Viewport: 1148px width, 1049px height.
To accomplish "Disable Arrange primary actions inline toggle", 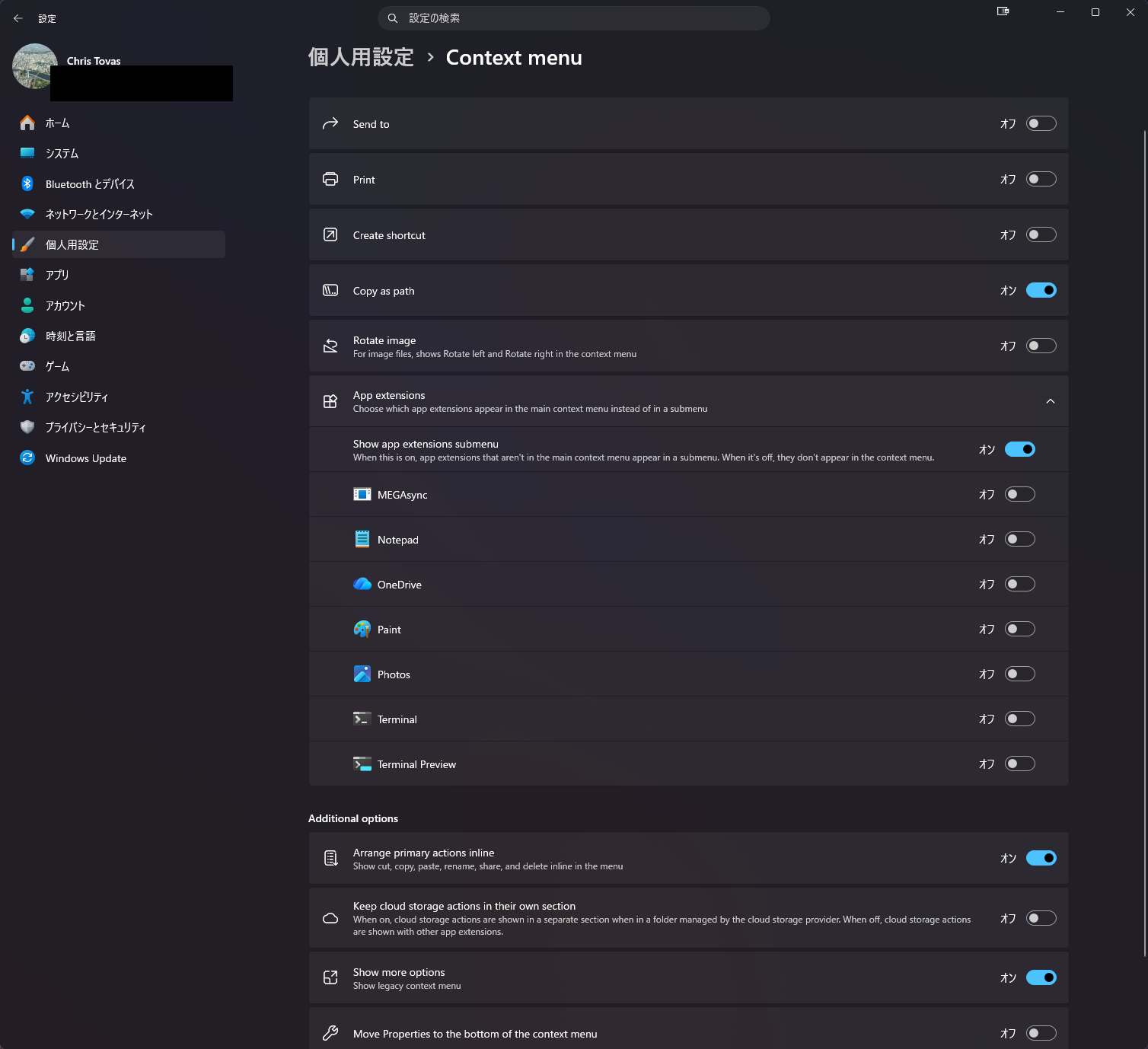I will click(x=1041, y=858).
